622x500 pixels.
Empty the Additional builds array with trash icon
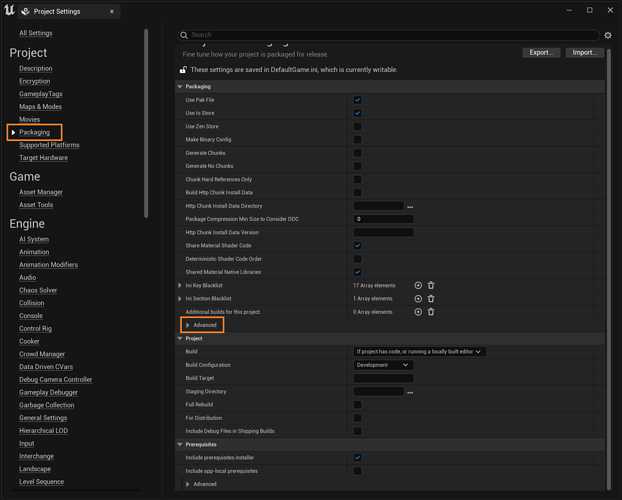point(431,312)
